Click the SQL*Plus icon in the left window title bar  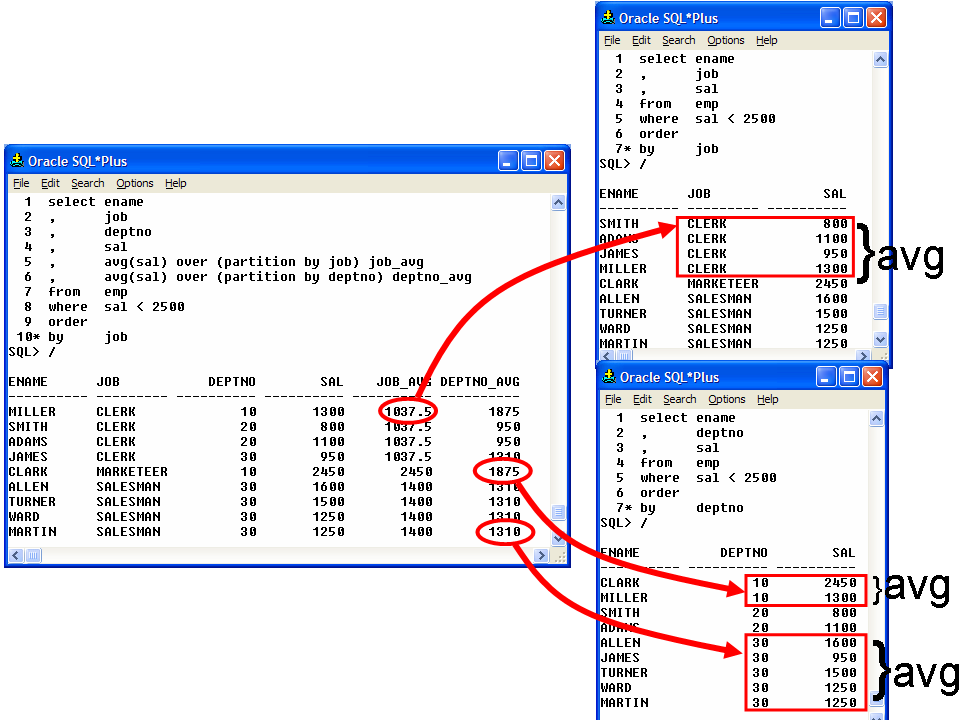click(x=17, y=161)
